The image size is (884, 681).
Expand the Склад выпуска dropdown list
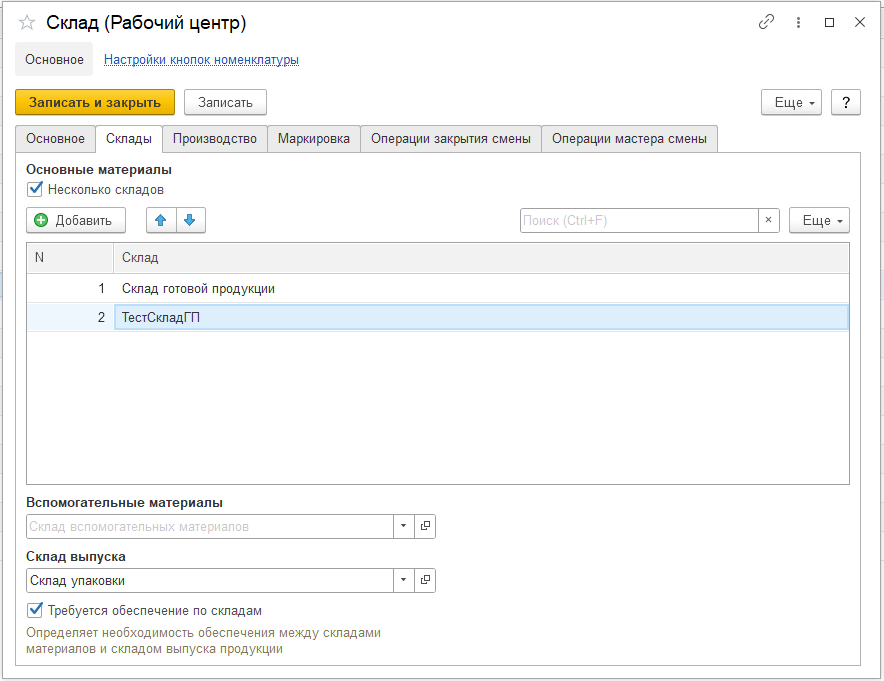(x=404, y=580)
